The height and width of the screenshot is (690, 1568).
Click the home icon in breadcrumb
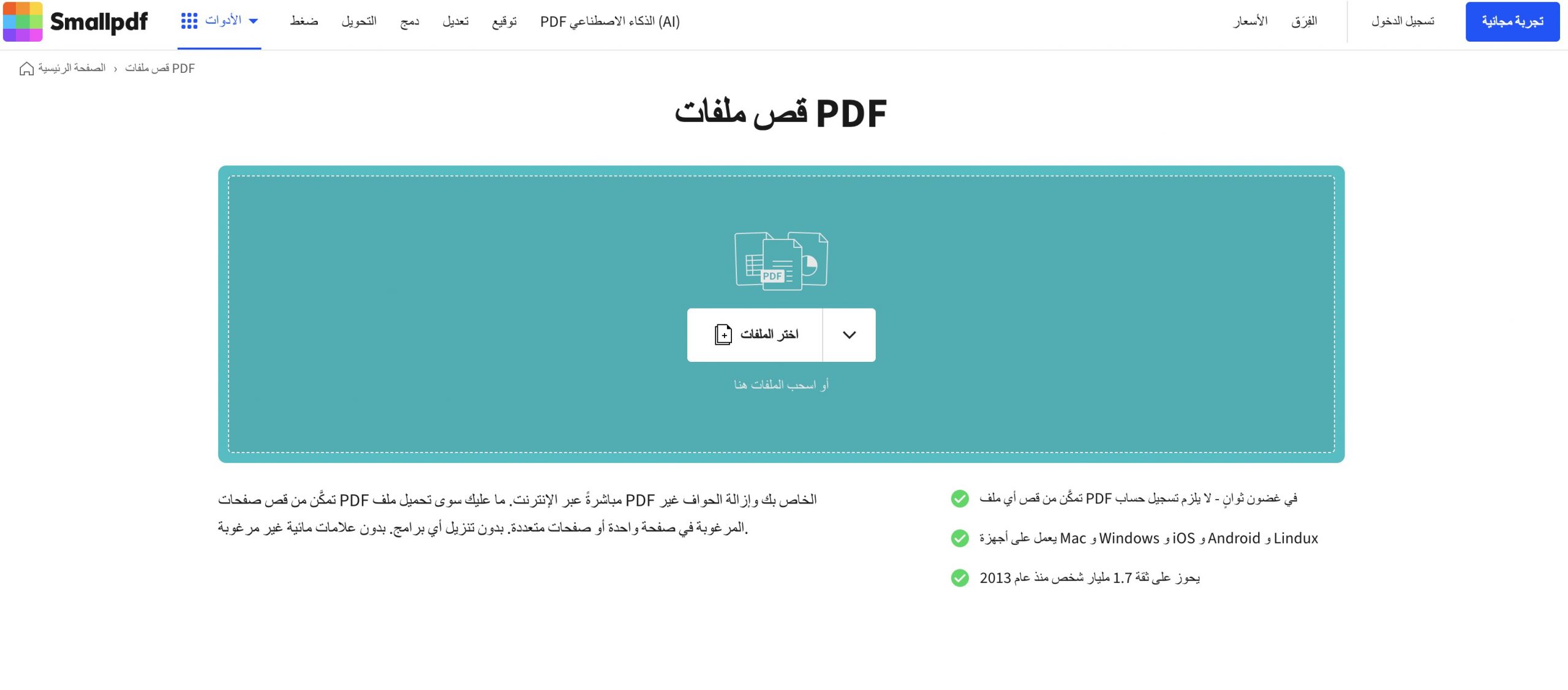[x=26, y=69]
